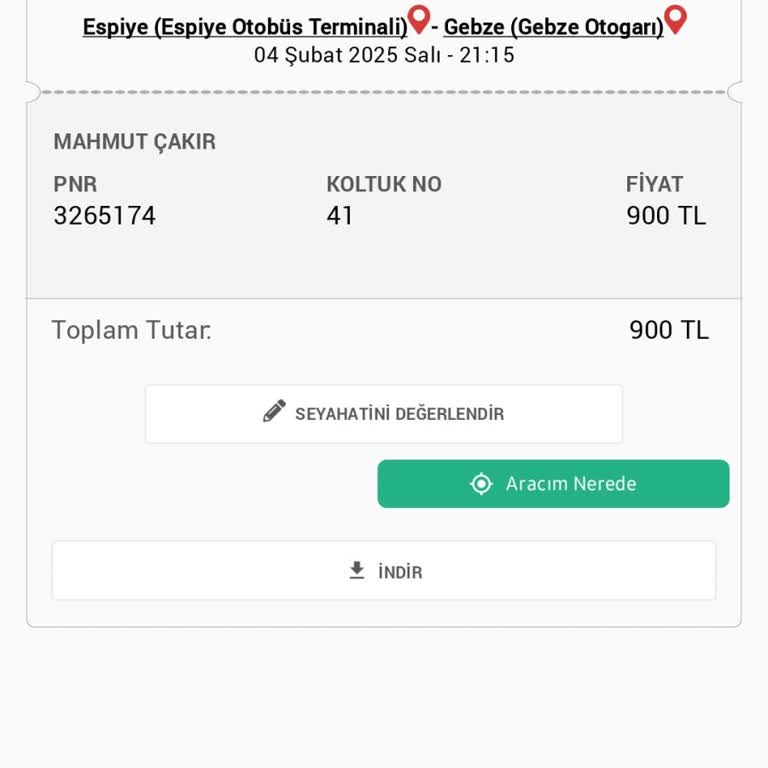
Task: Click the total amount 900 TL
Action: point(669,330)
